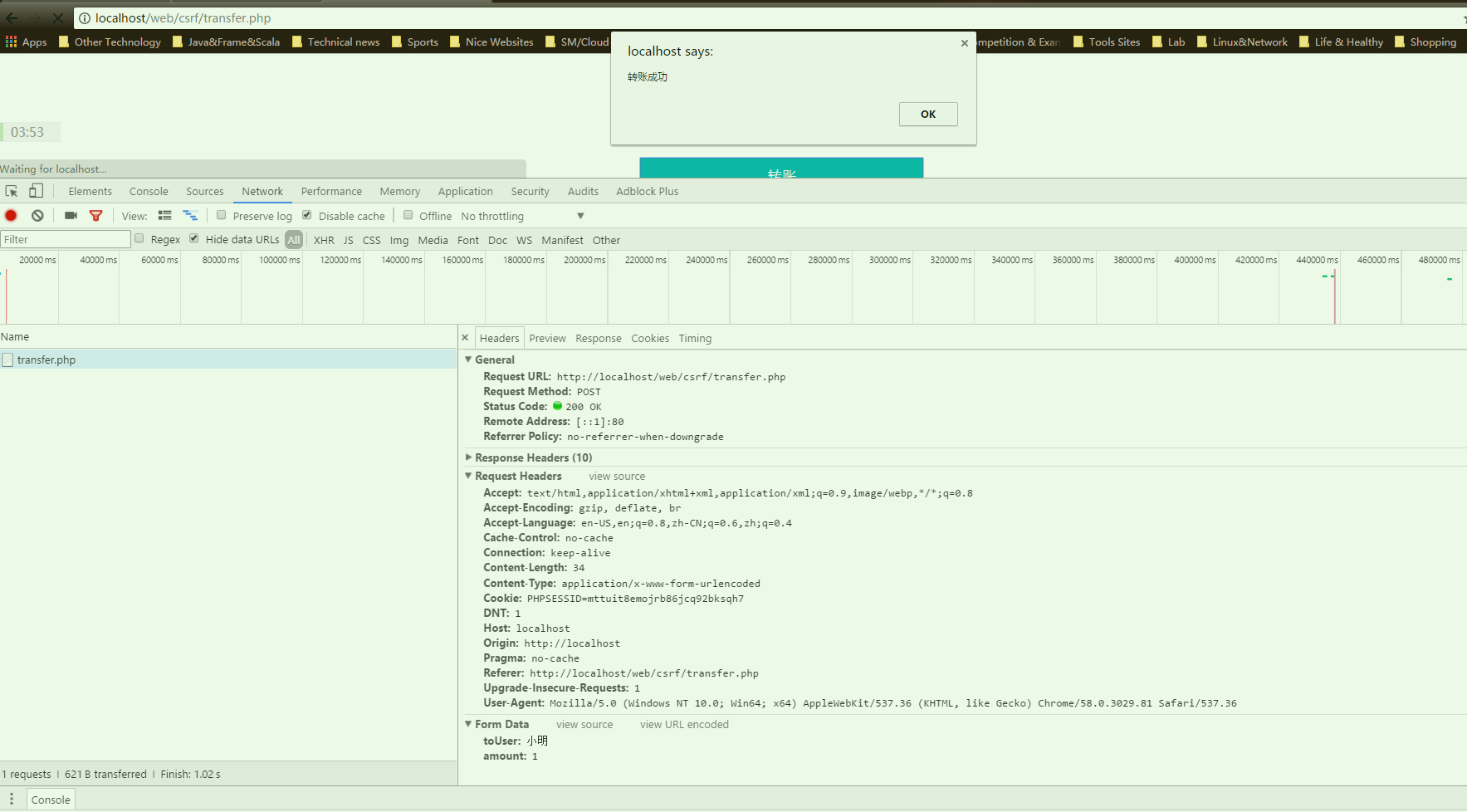
Task: Enable the Regex filter checkbox
Action: tap(139, 239)
